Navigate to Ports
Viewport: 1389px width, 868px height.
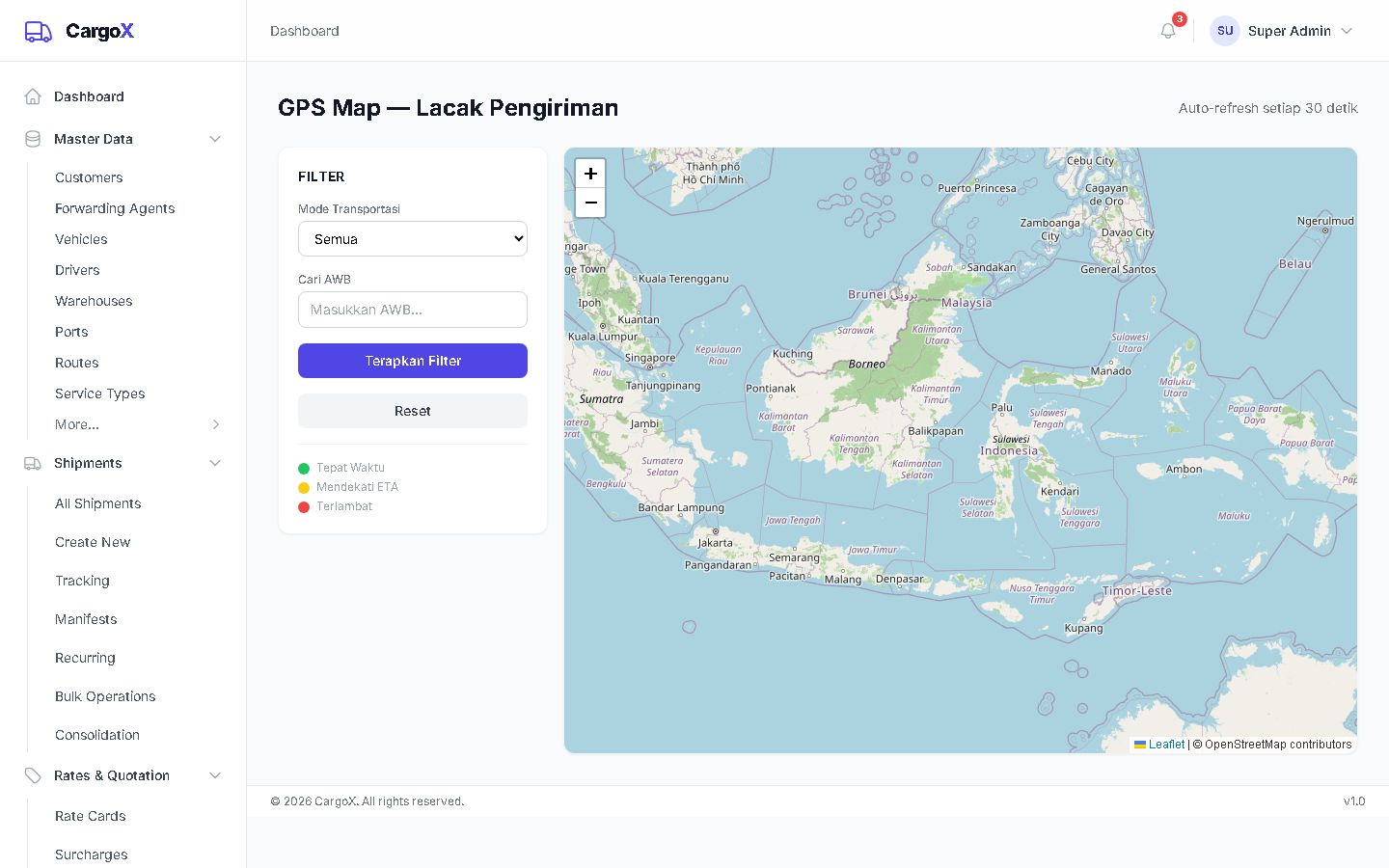point(71,332)
